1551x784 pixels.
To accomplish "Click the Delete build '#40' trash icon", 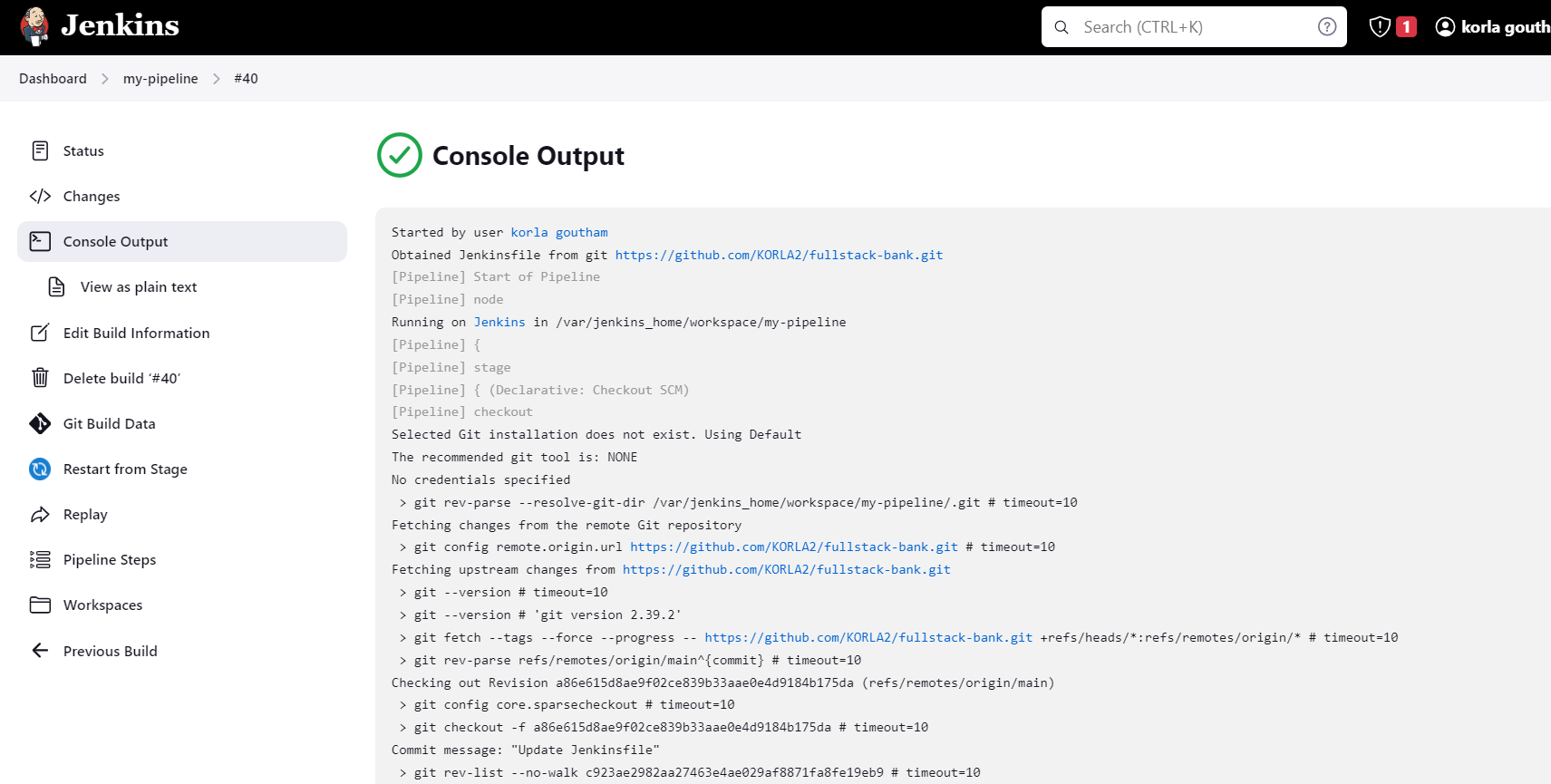I will [40, 378].
